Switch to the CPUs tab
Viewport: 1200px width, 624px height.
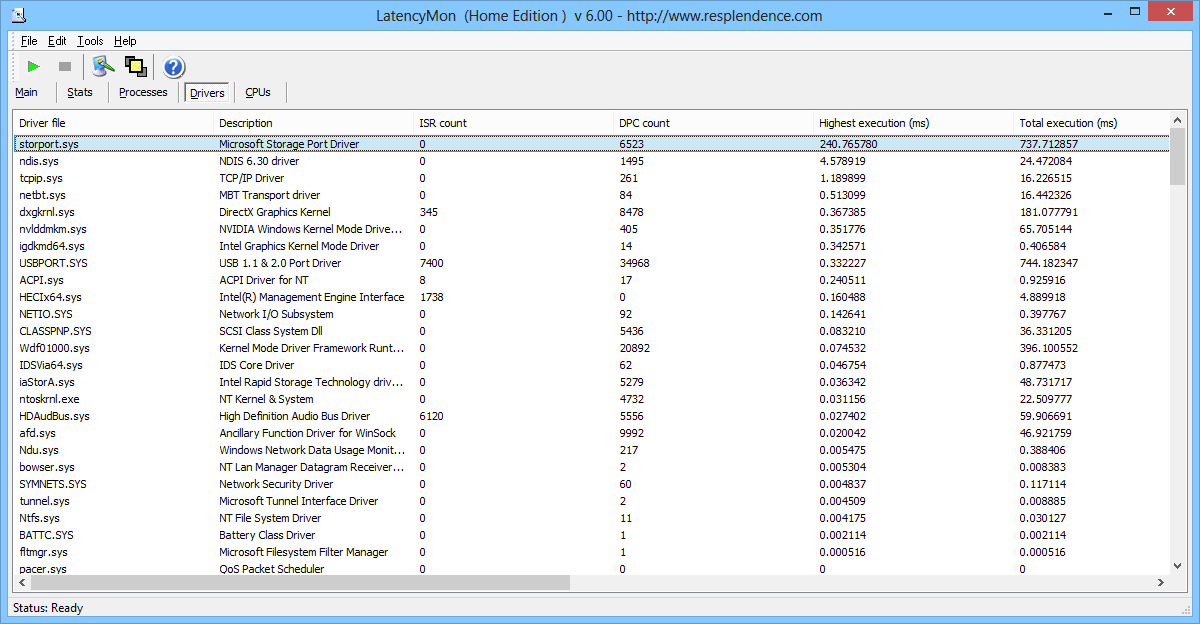(258, 92)
